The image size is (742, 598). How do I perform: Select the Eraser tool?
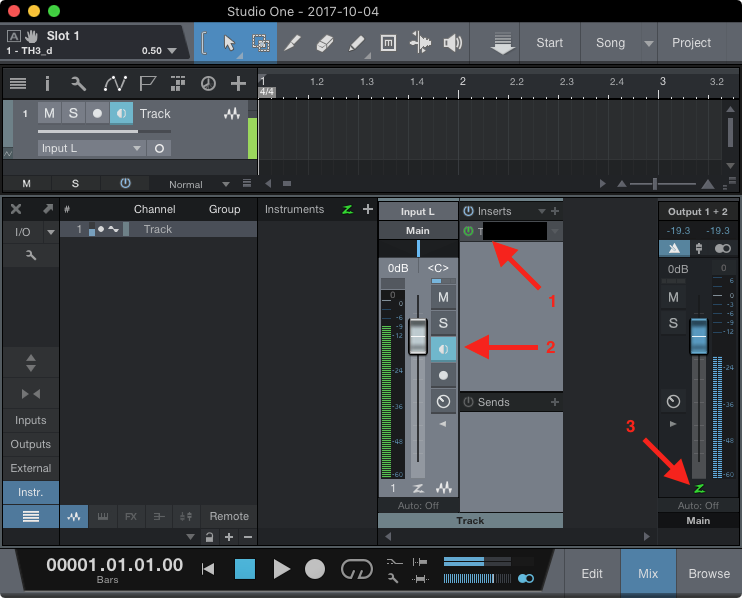325,43
